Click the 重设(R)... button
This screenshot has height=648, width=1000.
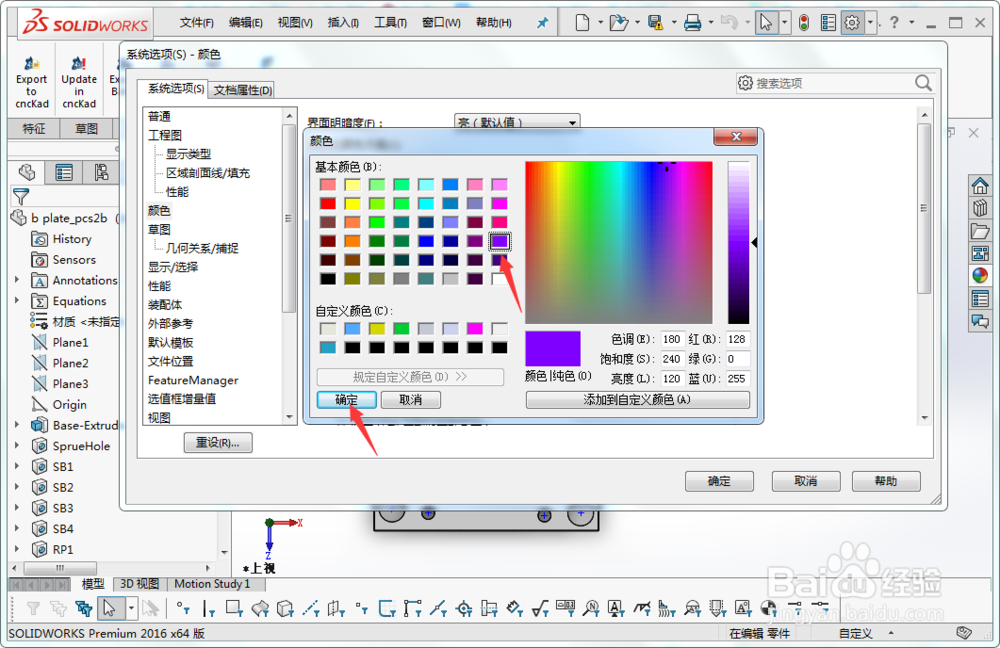click(x=217, y=443)
